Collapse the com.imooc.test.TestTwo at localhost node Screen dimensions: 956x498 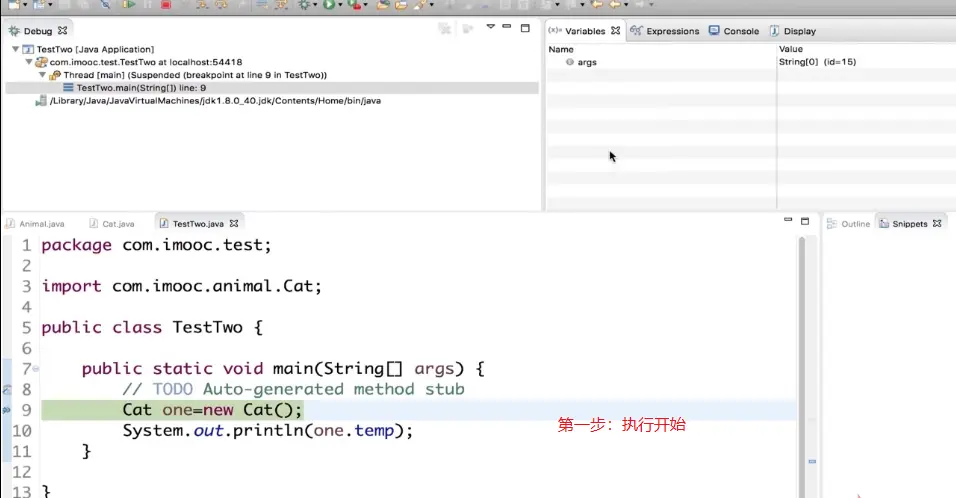[29, 62]
